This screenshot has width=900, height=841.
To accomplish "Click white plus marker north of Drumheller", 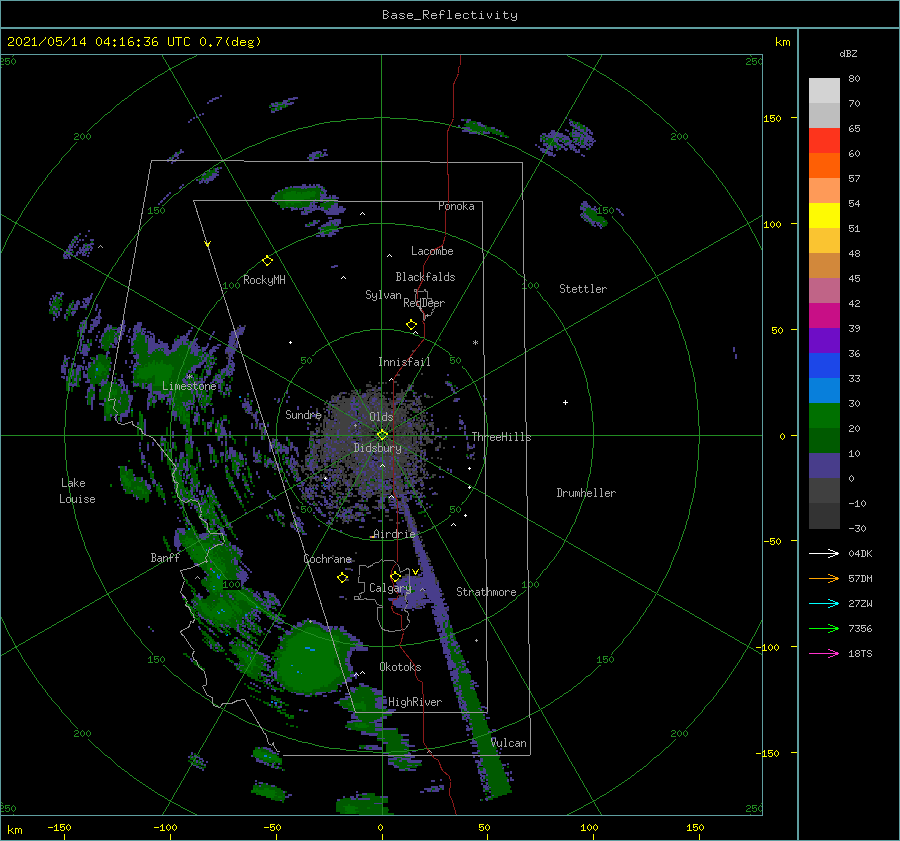I will 565,402.
